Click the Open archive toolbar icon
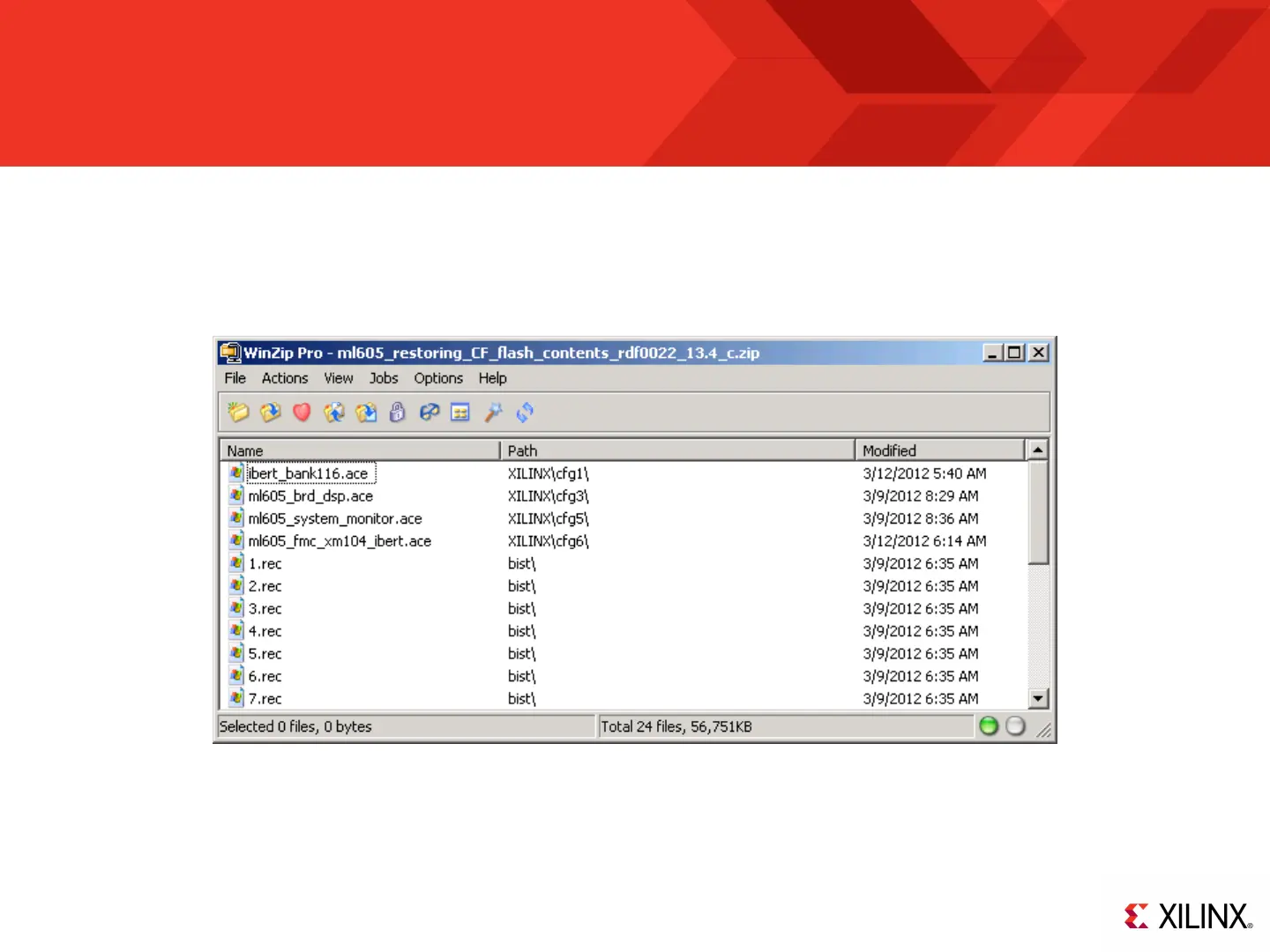The height and width of the screenshot is (952, 1270). (271, 412)
